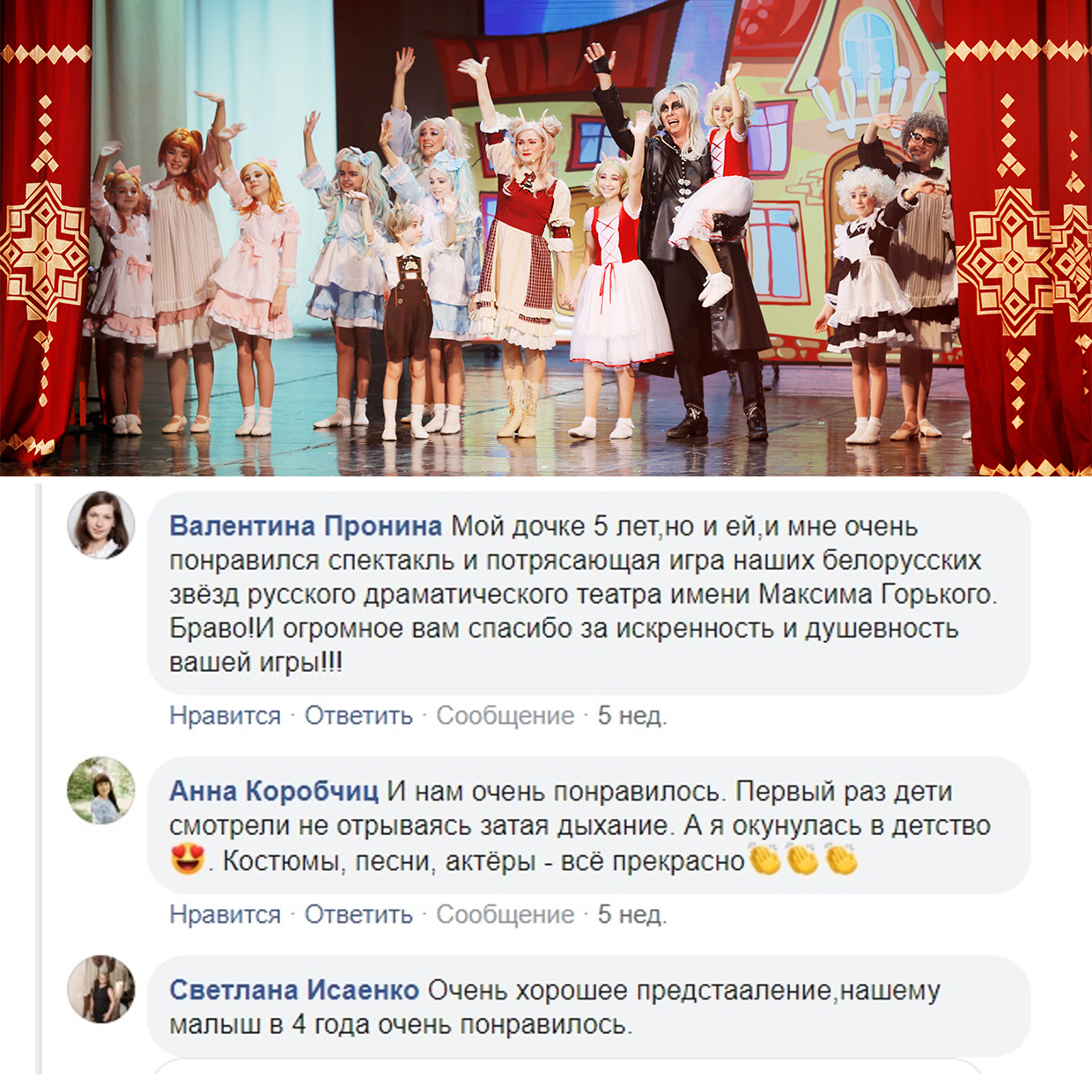This screenshot has height=1092, width=1092.
Task: Click the heart-eyes emoji in Анна's comment
Action: pyautogui.click(x=187, y=859)
